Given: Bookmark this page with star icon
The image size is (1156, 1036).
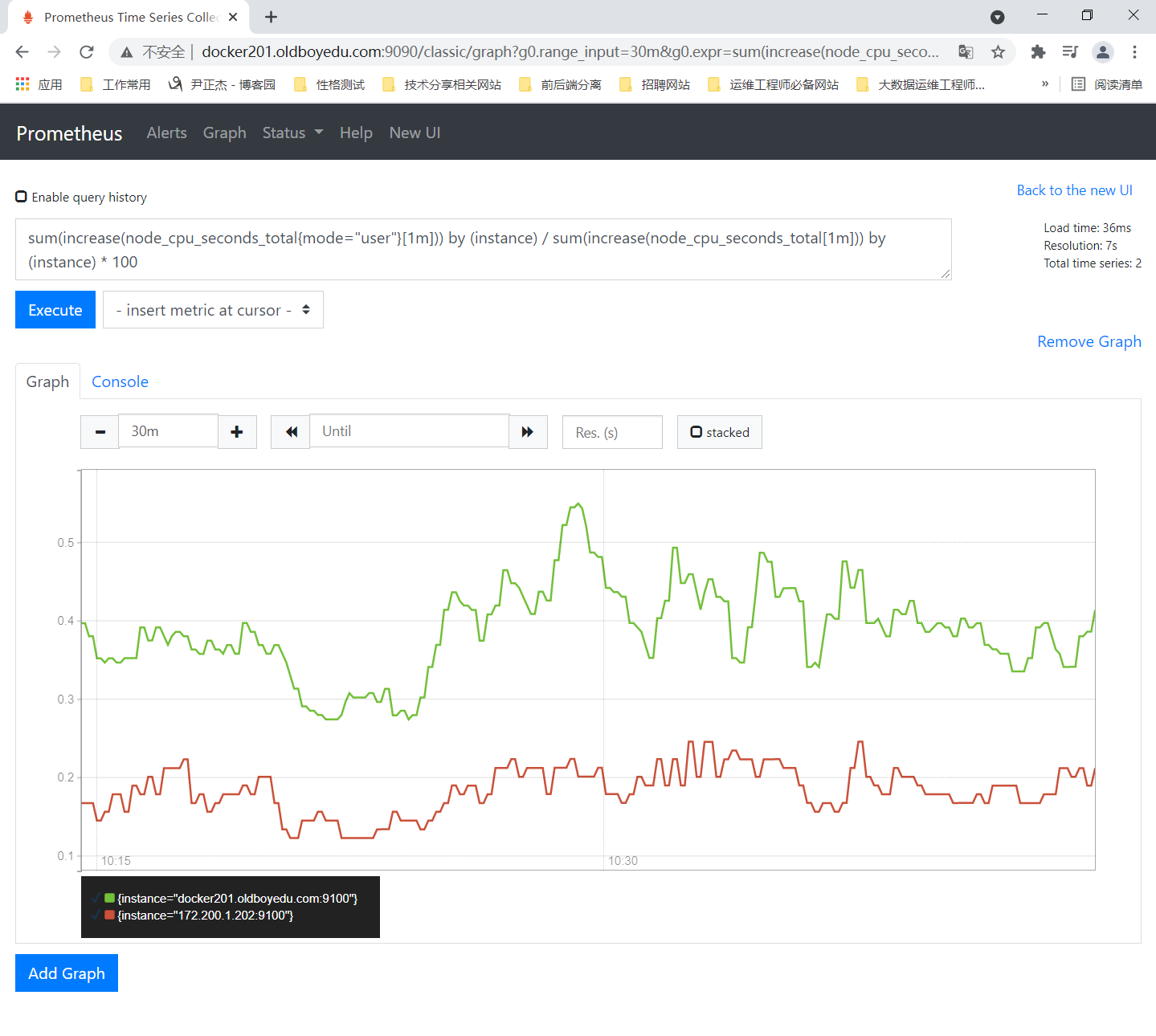Looking at the screenshot, I should coord(998,52).
